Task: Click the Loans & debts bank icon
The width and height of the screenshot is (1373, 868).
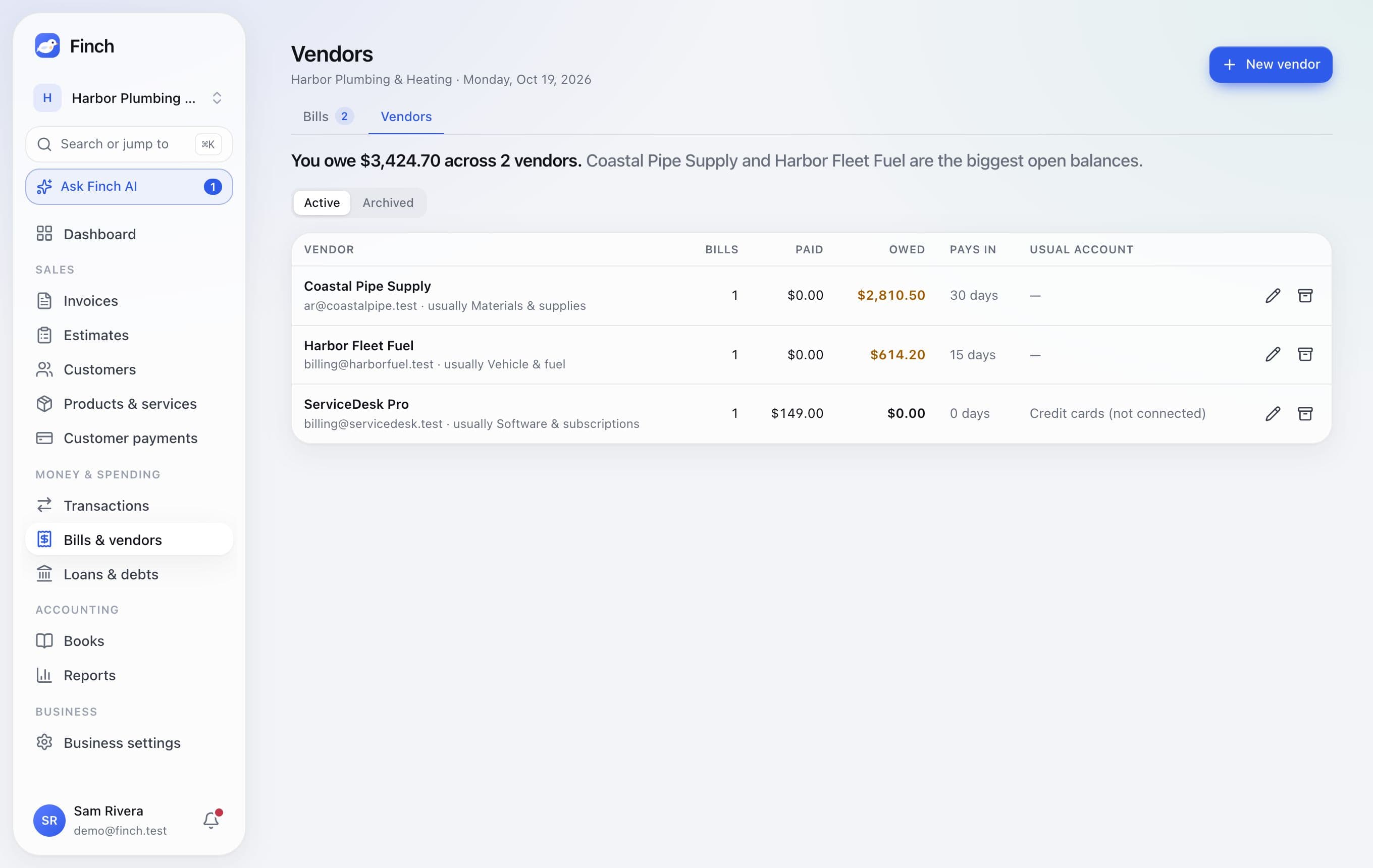Action: coord(44,573)
